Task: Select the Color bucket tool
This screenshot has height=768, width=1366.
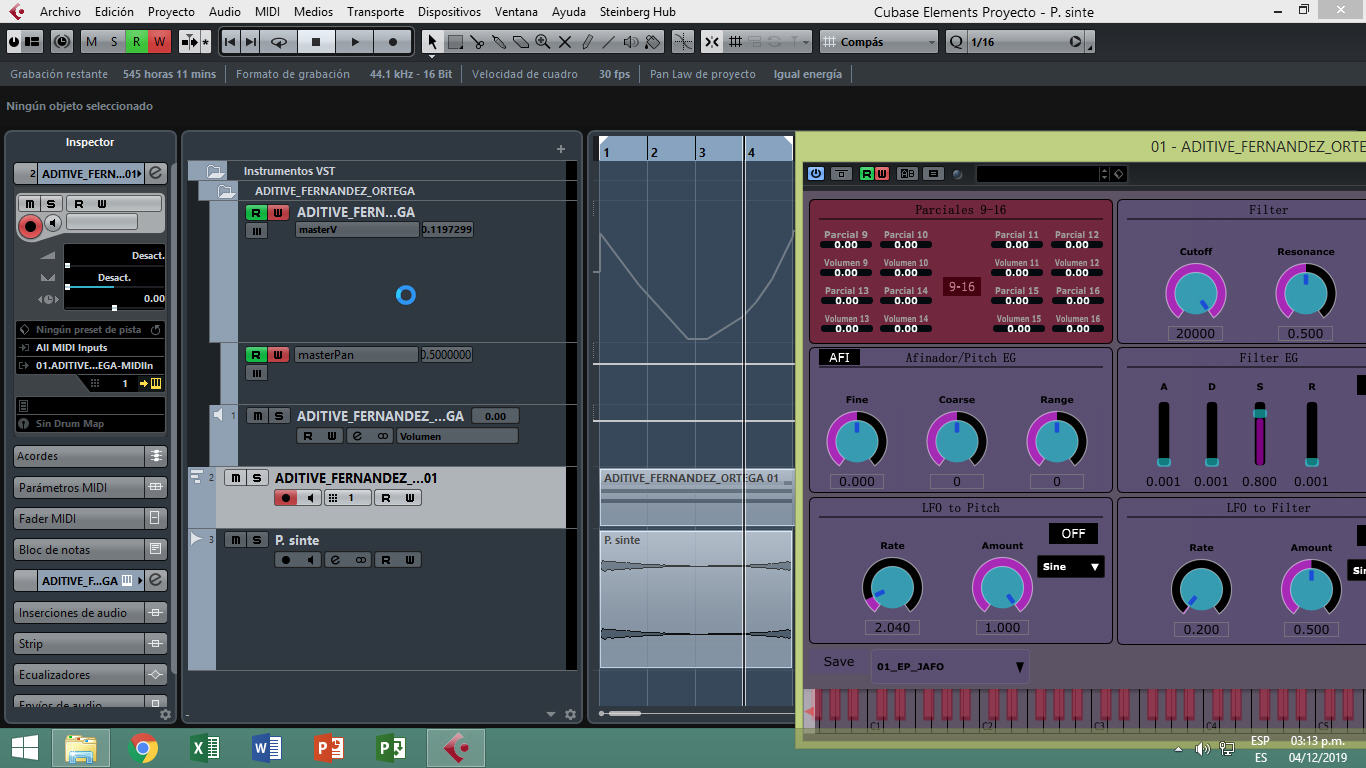Action: [653, 42]
